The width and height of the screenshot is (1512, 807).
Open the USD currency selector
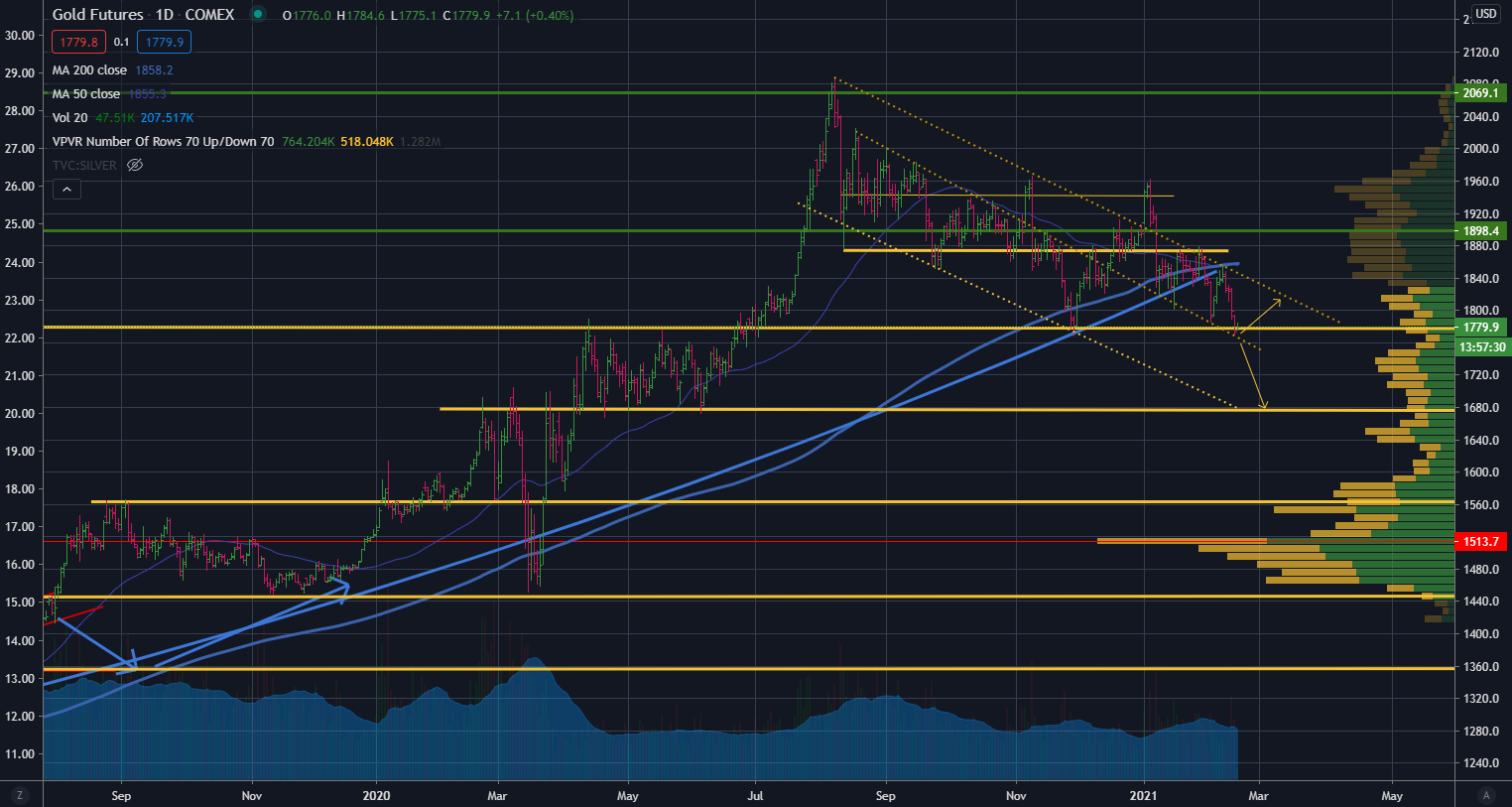point(1485,14)
